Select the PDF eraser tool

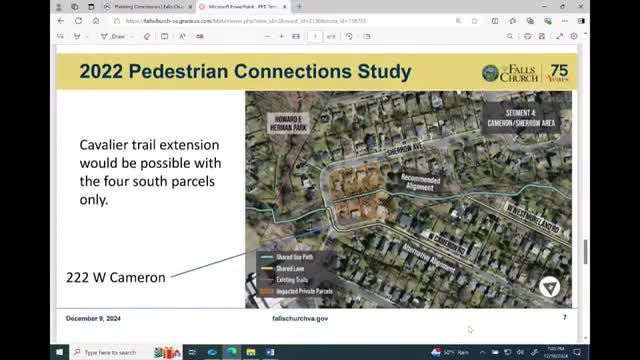(147, 36)
